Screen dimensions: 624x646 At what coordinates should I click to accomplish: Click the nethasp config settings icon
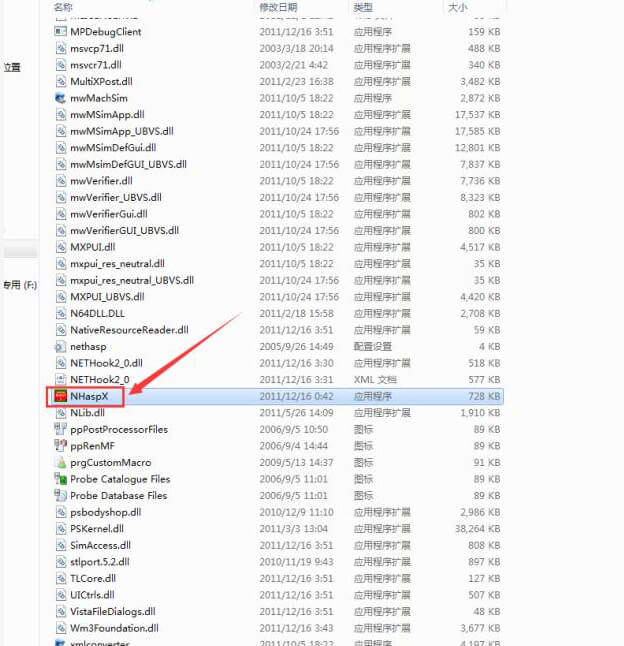coord(60,347)
